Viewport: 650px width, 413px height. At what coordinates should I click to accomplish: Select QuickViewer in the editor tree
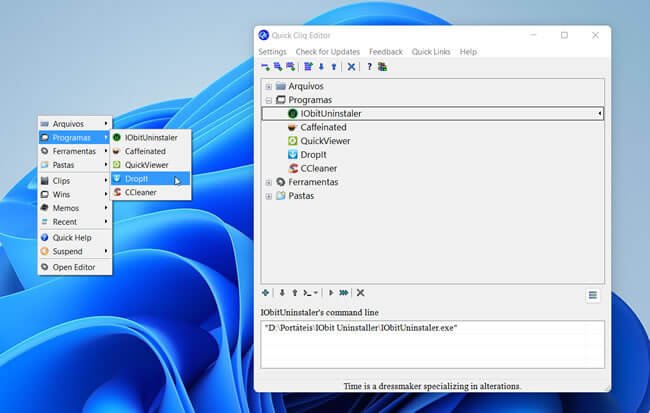click(325, 141)
